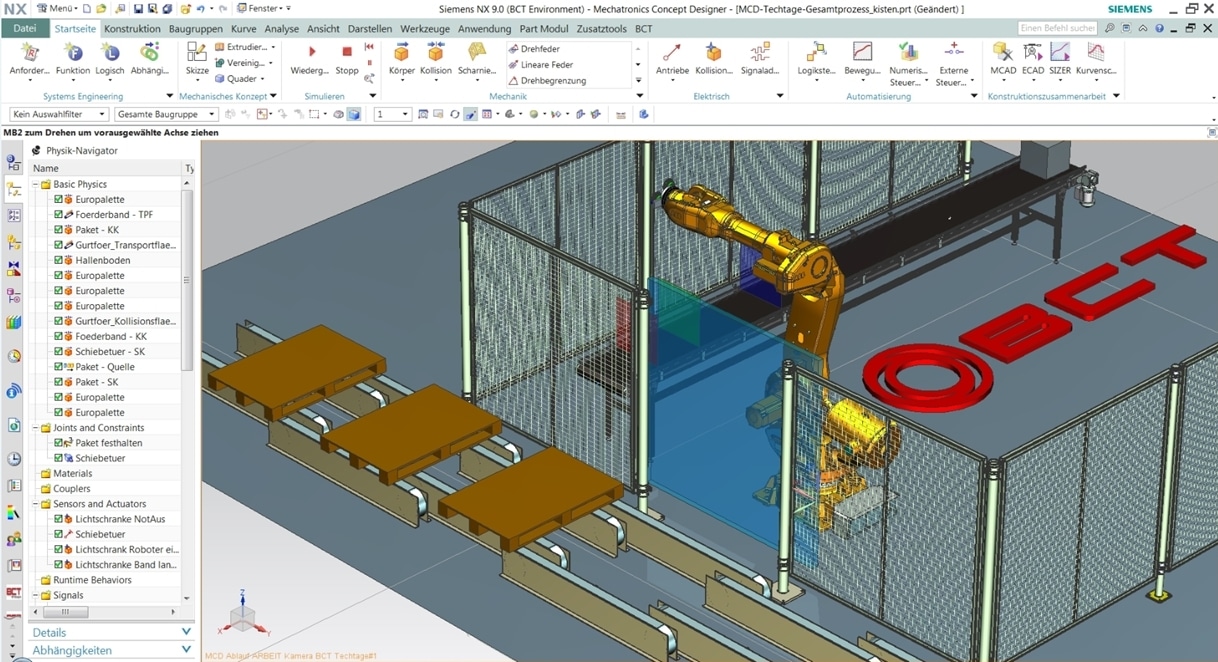Launch the ECAD collaboration tool
This screenshot has width=1218, height=662.
pyautogui.click(x=1033, y=59)
